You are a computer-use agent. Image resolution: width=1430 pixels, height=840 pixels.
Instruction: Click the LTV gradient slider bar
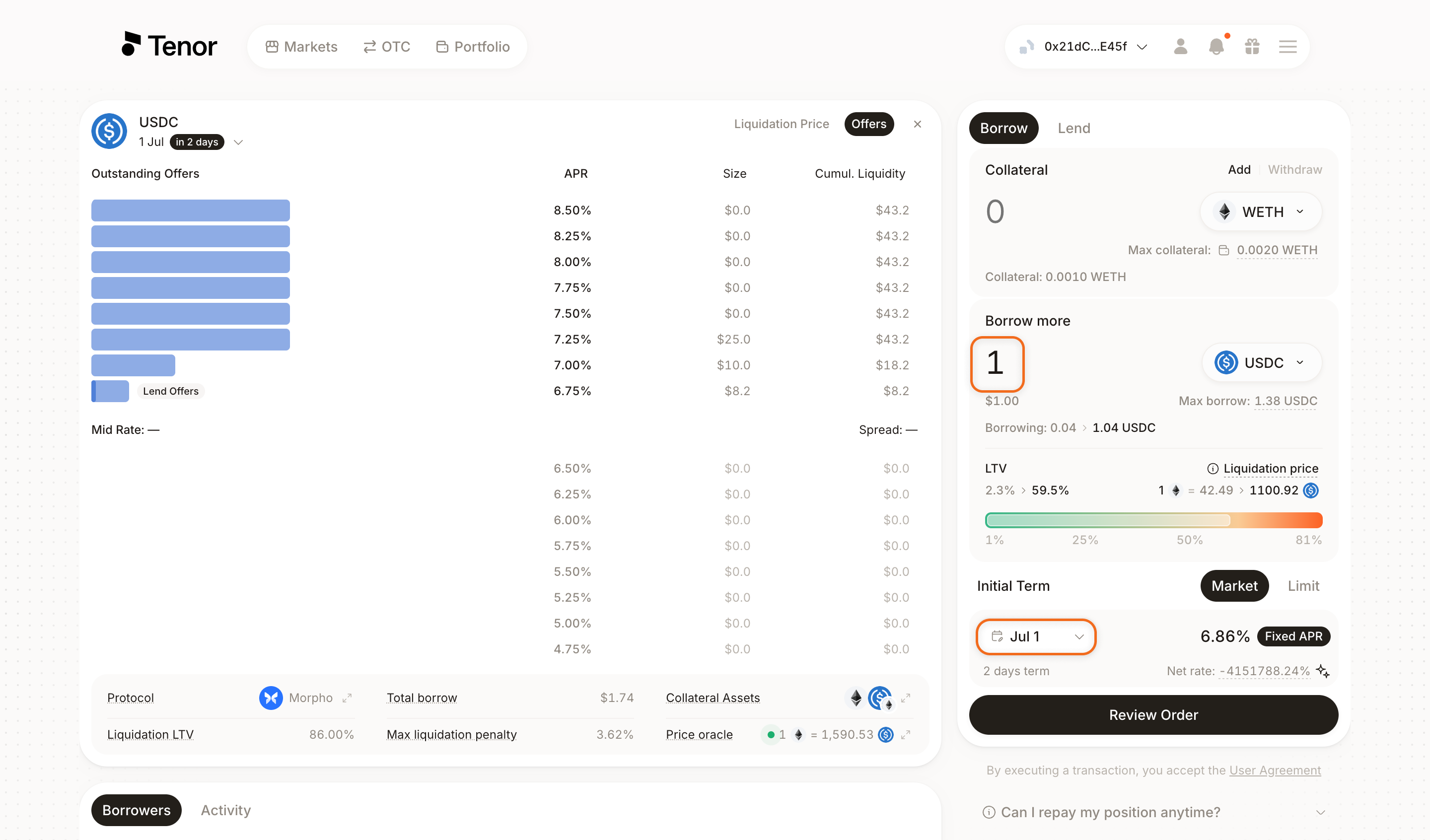click(1153, 520)
